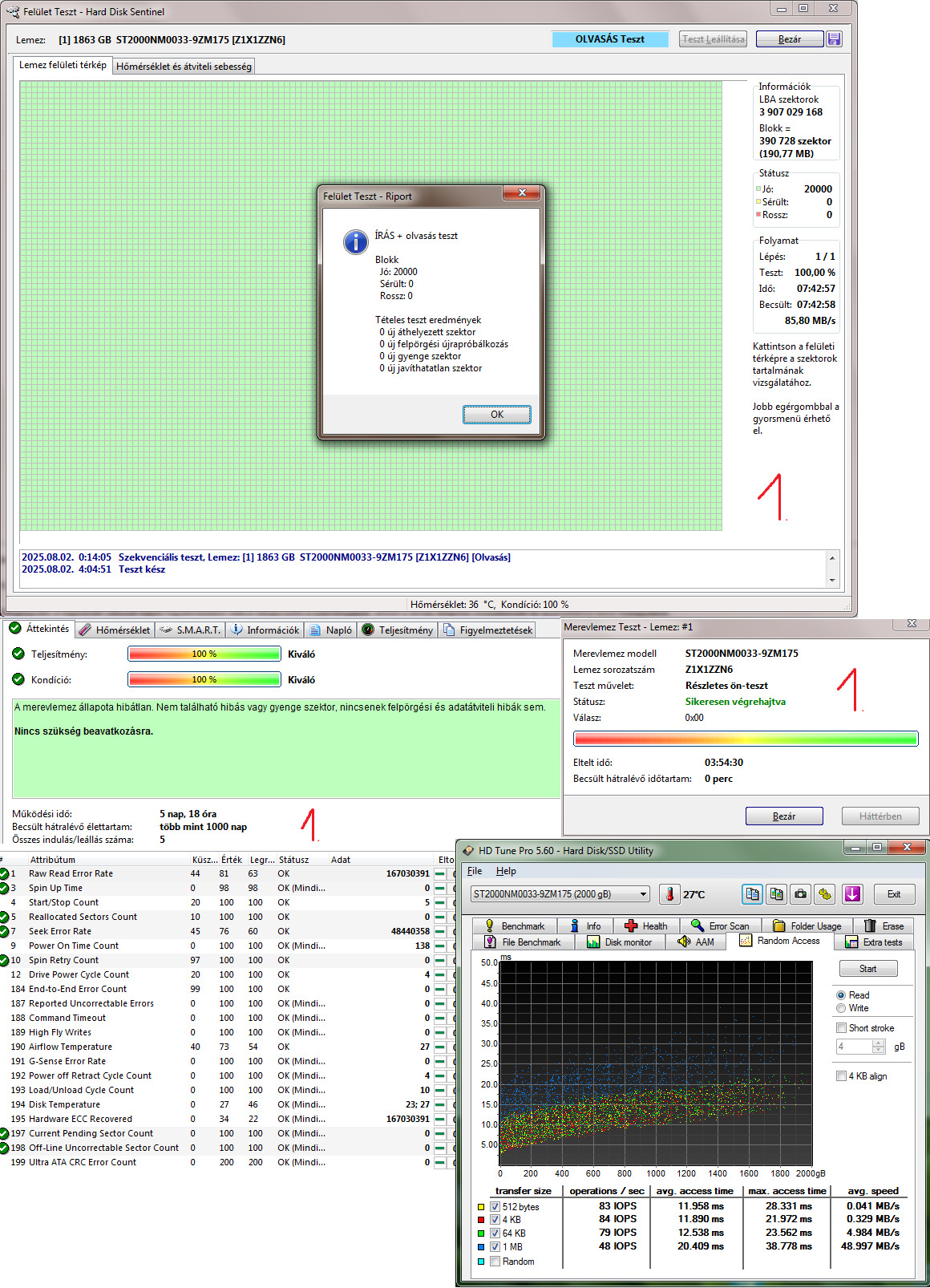Click the Teljesítmény 100 % gradient bar

[x=204, y=654]
